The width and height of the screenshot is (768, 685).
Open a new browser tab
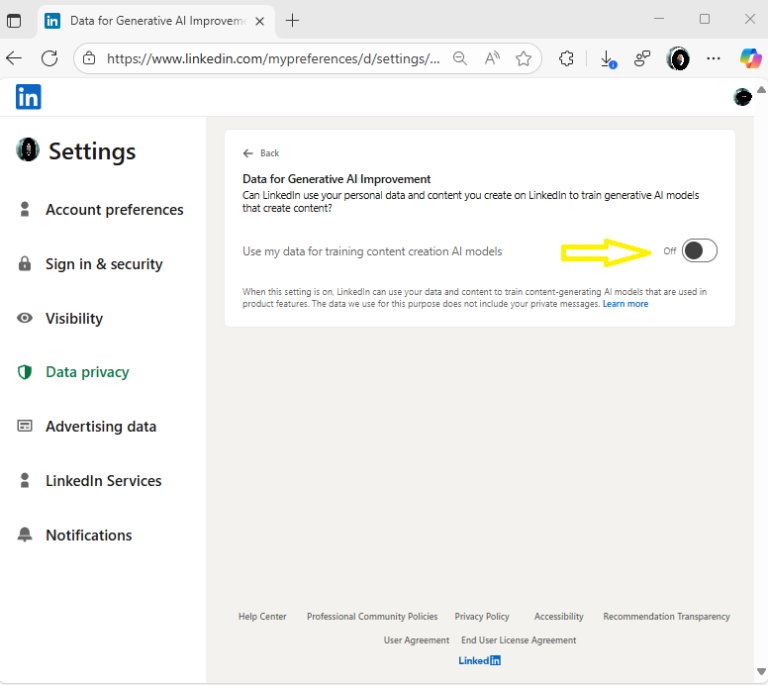pyautogui.click(x=292, y=20)
